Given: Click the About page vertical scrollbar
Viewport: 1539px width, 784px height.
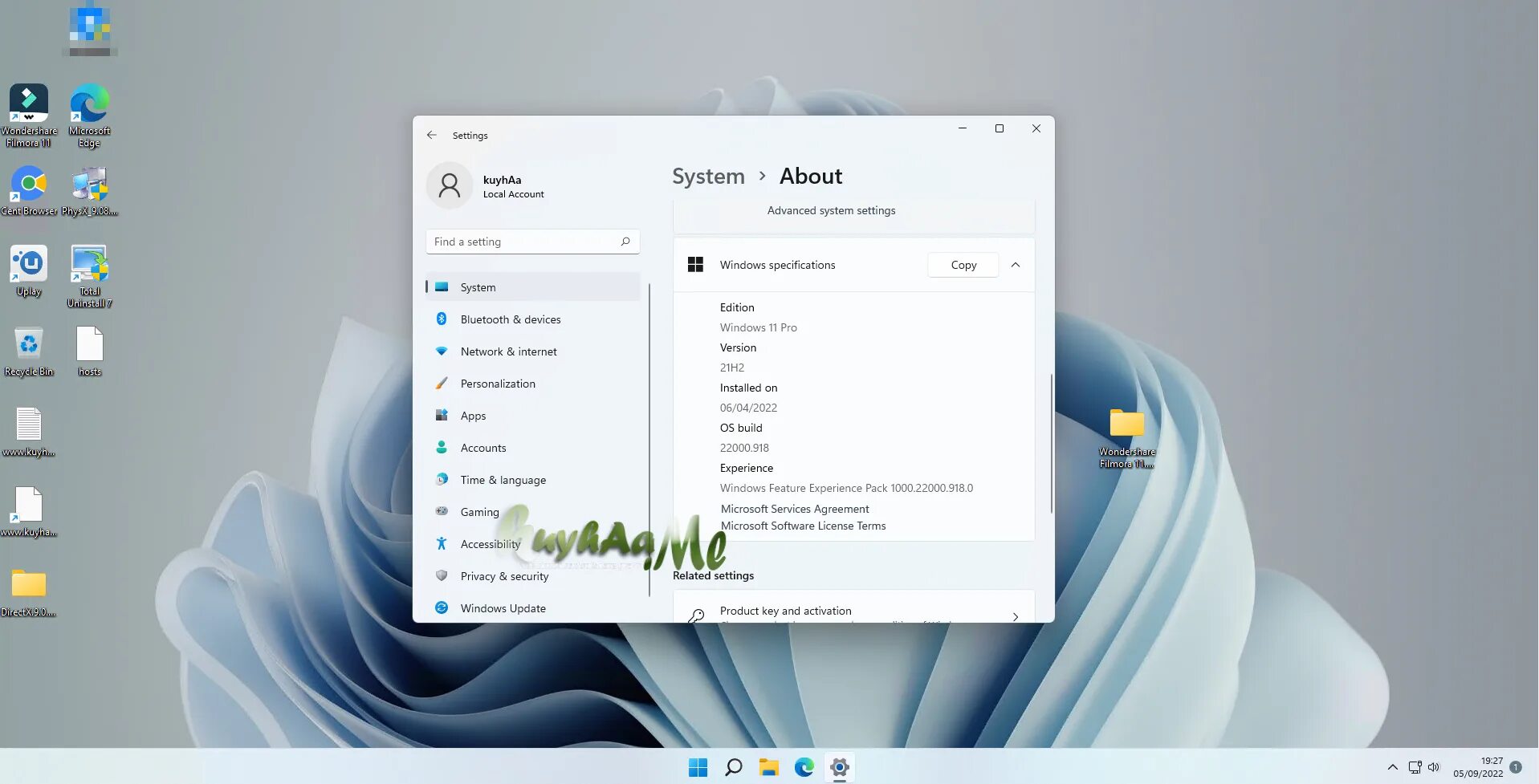Looking at the screenshot, I should [1051, 443].
